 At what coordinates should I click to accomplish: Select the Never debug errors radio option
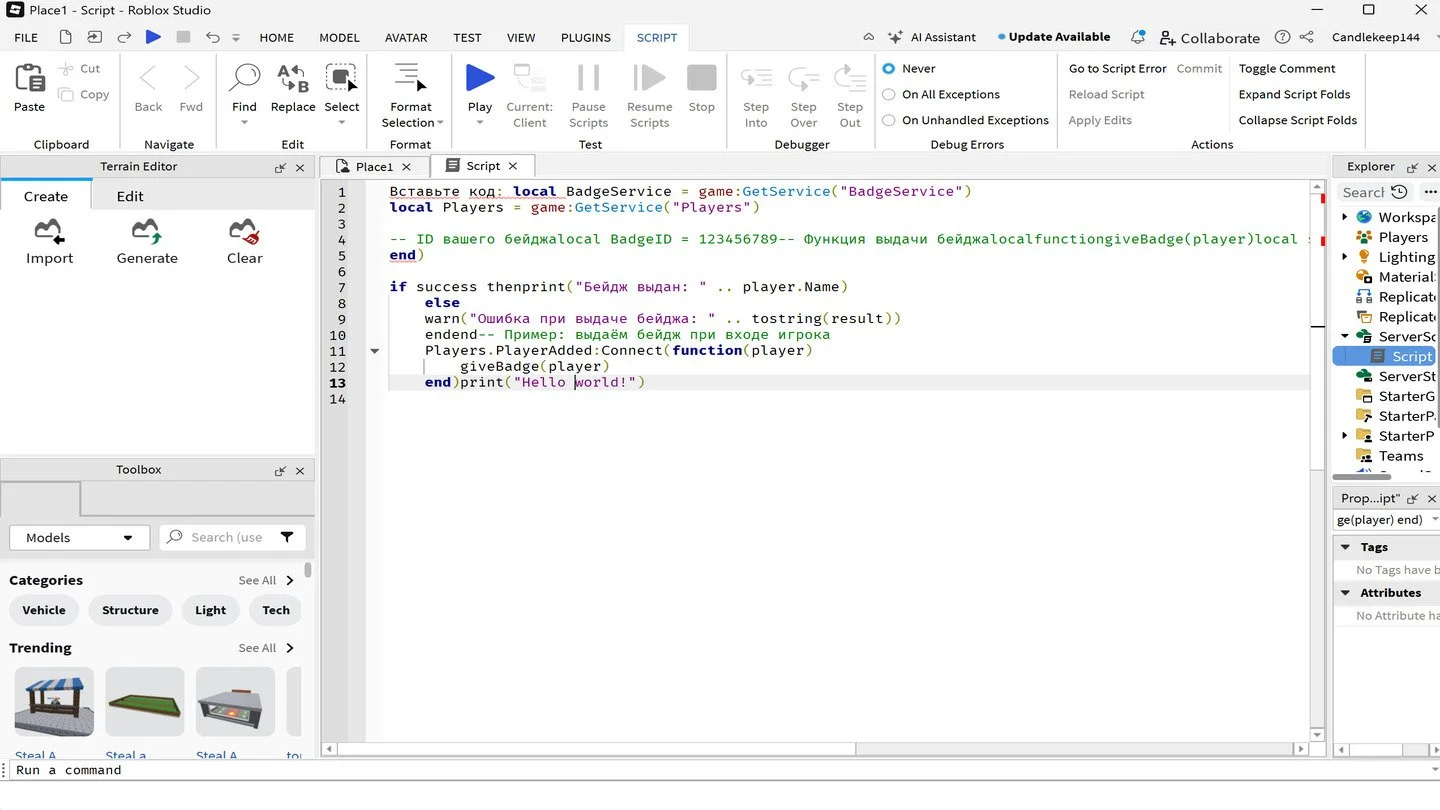coord(889,69)
